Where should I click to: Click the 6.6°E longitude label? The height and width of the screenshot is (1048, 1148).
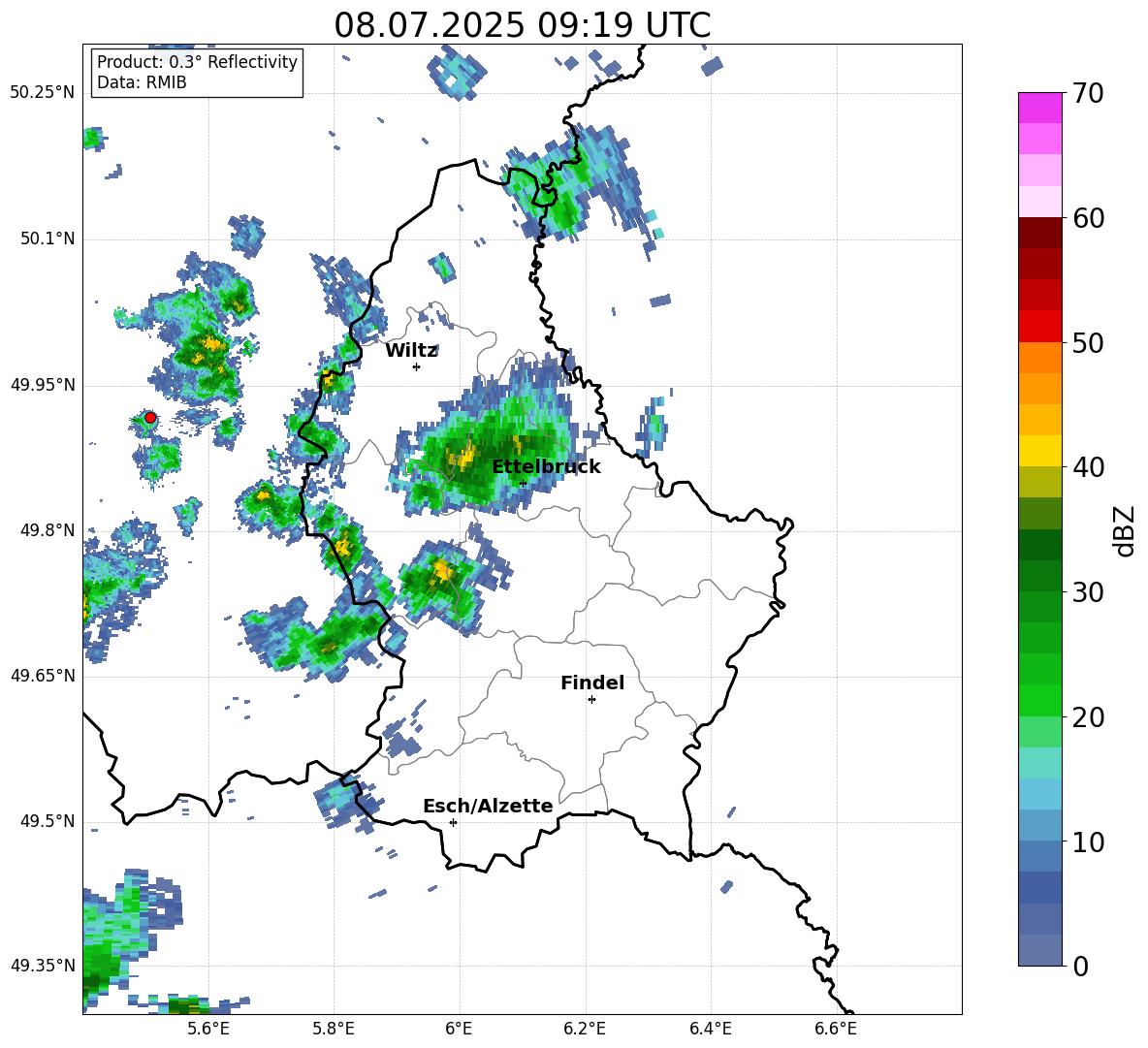(836, 1029)
